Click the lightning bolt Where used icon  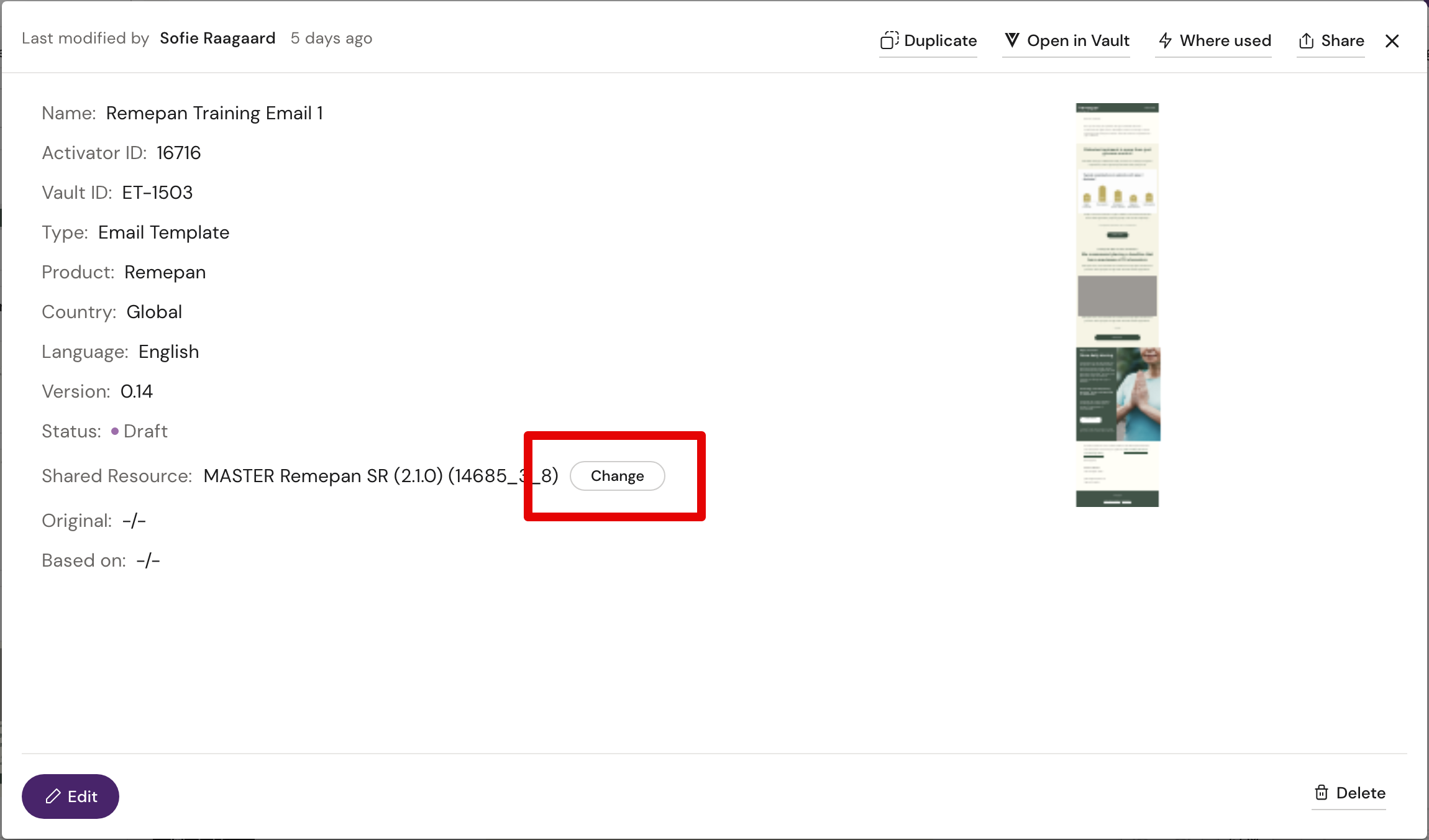[1166, 40]
